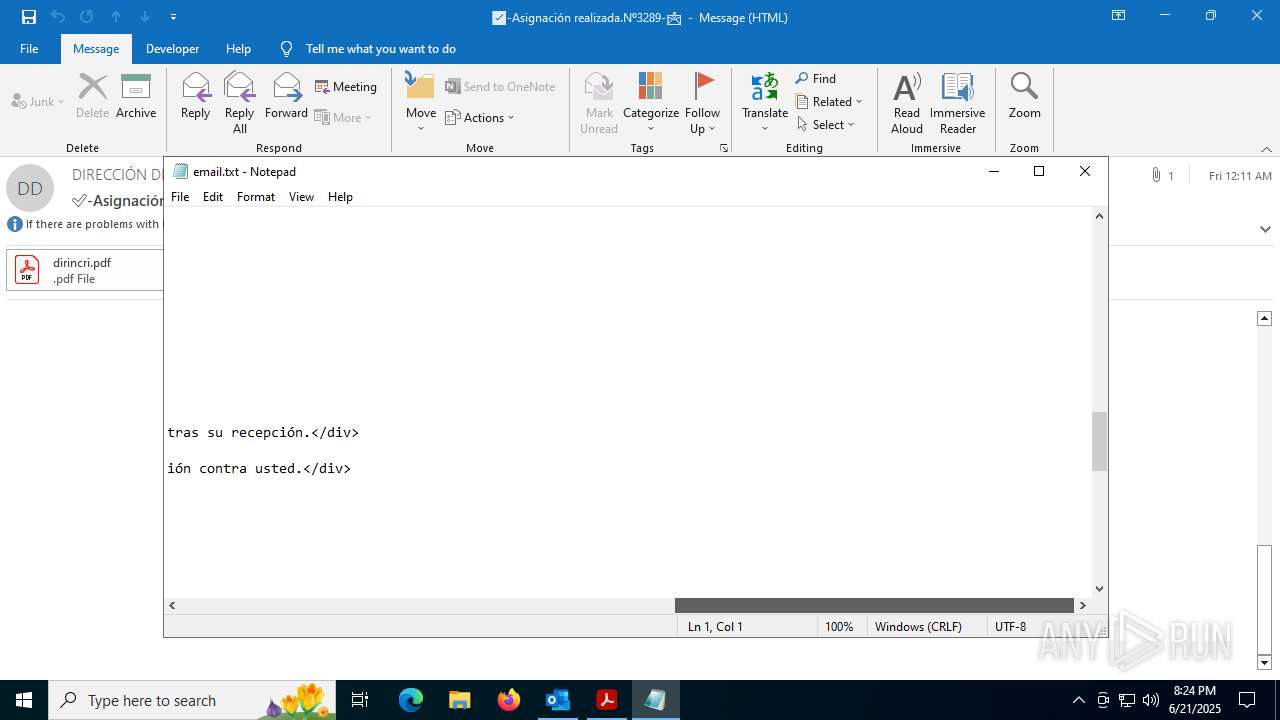Screen dimensions: 1280x720
Task: Click the Save icon in Outlook title bar
Action: pos(29,17)
